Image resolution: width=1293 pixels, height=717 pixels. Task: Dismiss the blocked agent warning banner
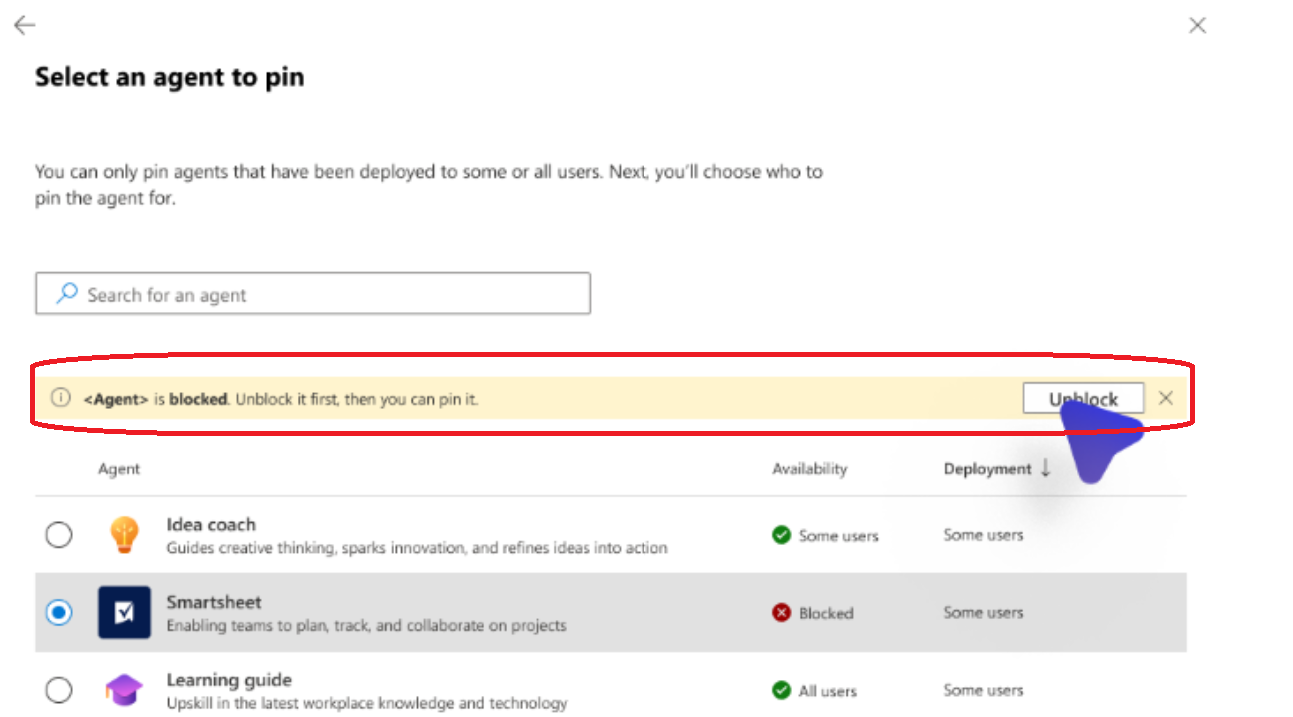coord(1166,398)
